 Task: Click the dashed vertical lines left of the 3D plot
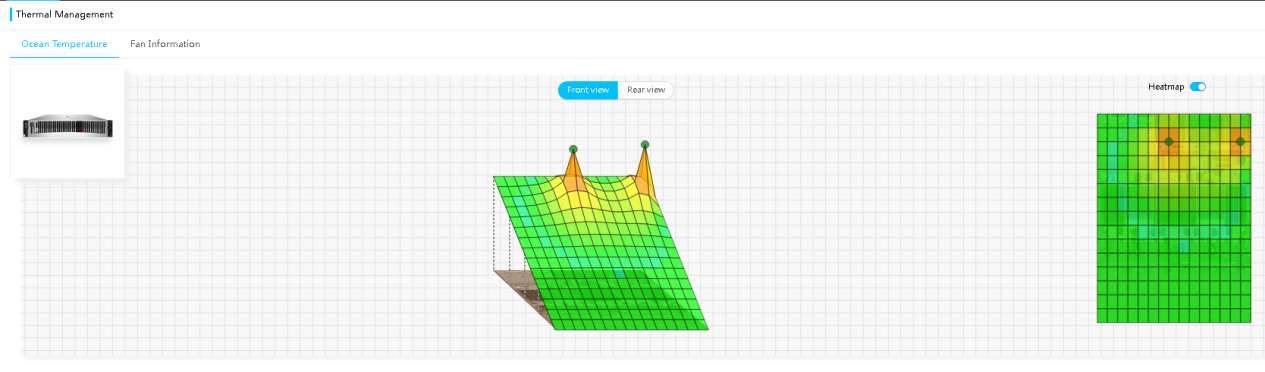[x=502, y=224]
